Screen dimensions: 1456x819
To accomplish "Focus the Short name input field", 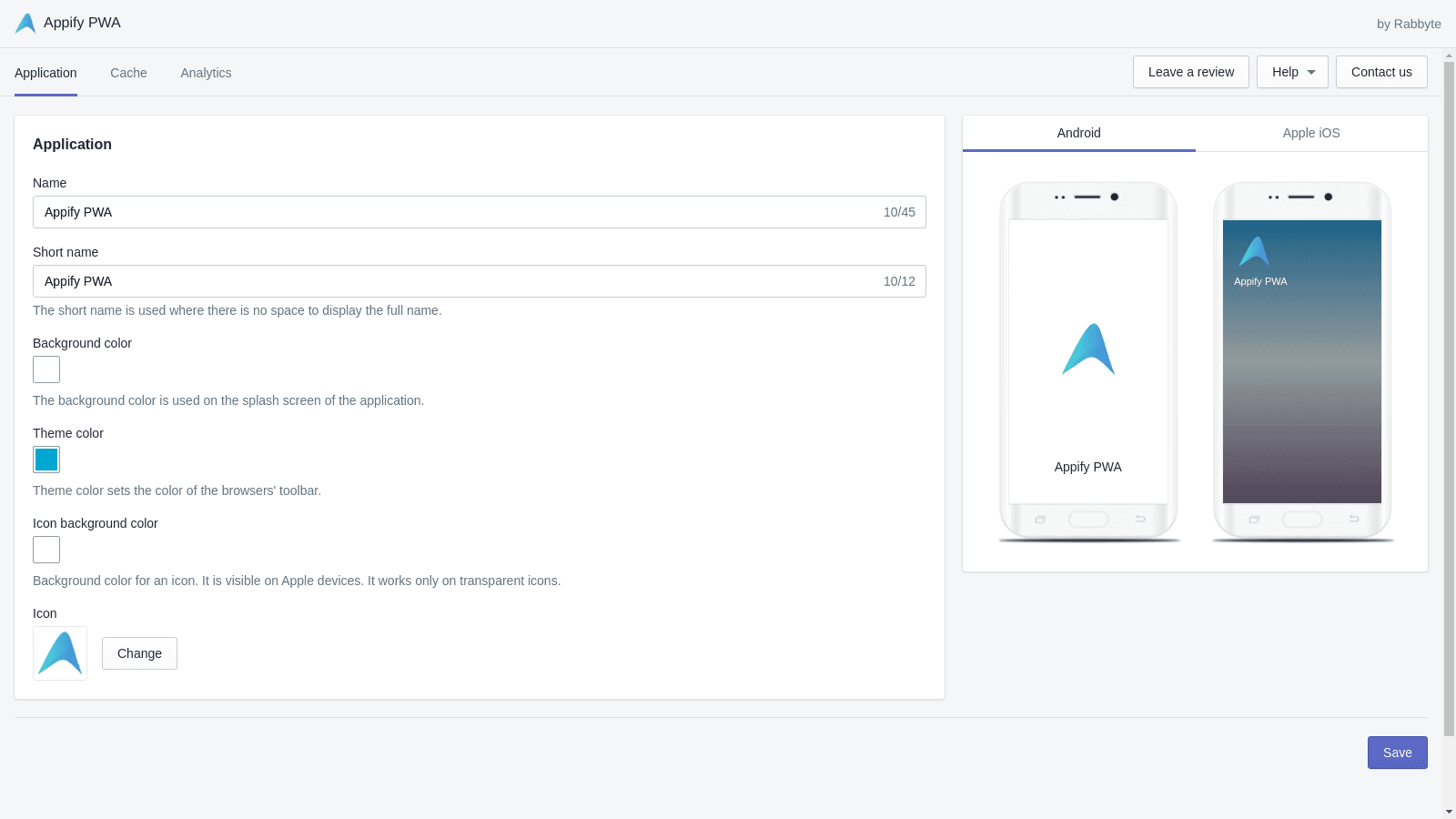I will pos(455,281).
